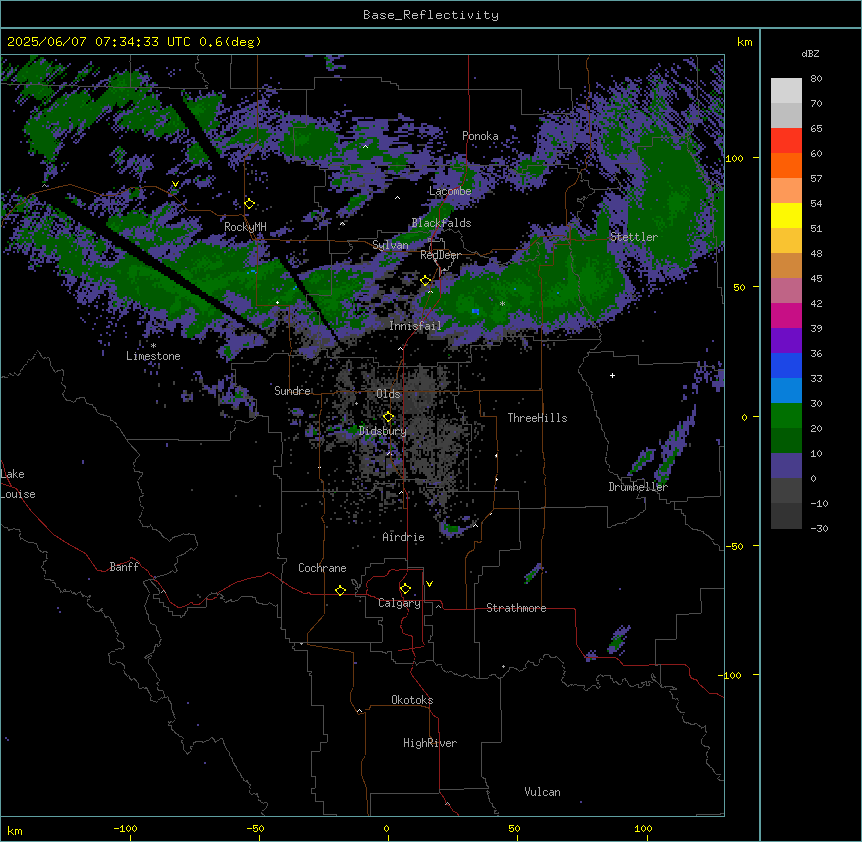Click the Lacombe city label
This screenshot has height=842, width=862.
pyautogui.click(x=450, y=191)
